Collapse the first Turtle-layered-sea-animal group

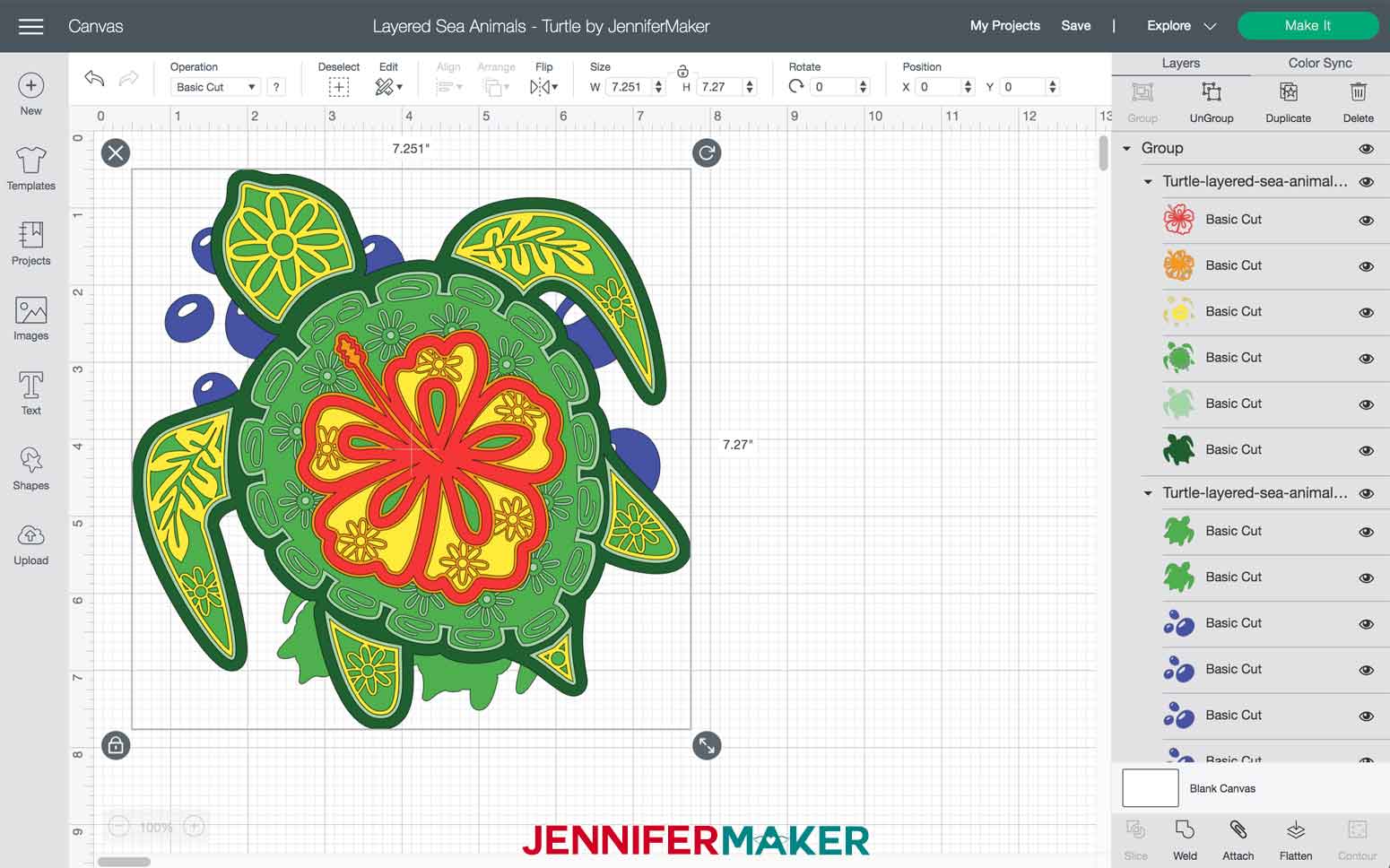1148,182
